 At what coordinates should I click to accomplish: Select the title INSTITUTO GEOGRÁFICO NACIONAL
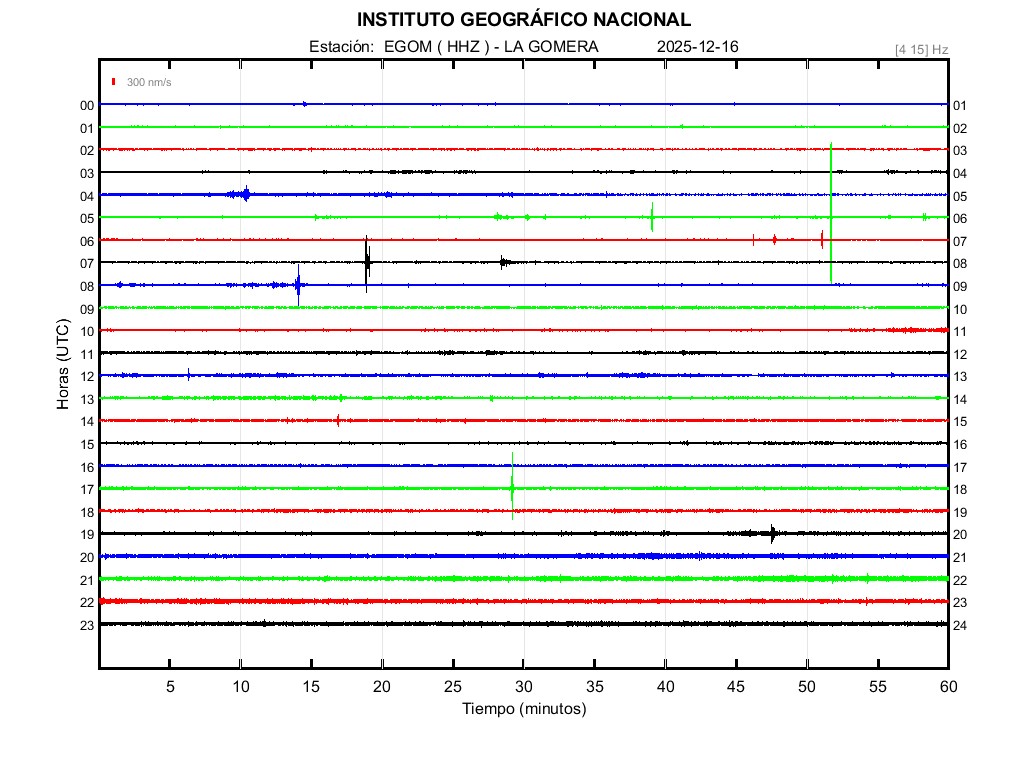[x=523, y=20]
